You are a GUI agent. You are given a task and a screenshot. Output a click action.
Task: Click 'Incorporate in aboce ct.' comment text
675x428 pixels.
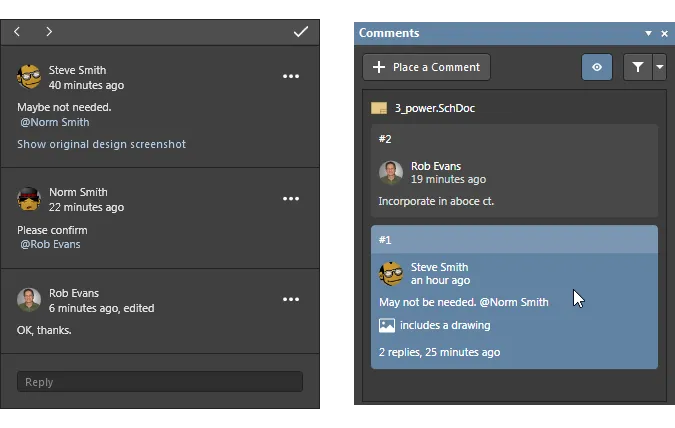(436, 201)
